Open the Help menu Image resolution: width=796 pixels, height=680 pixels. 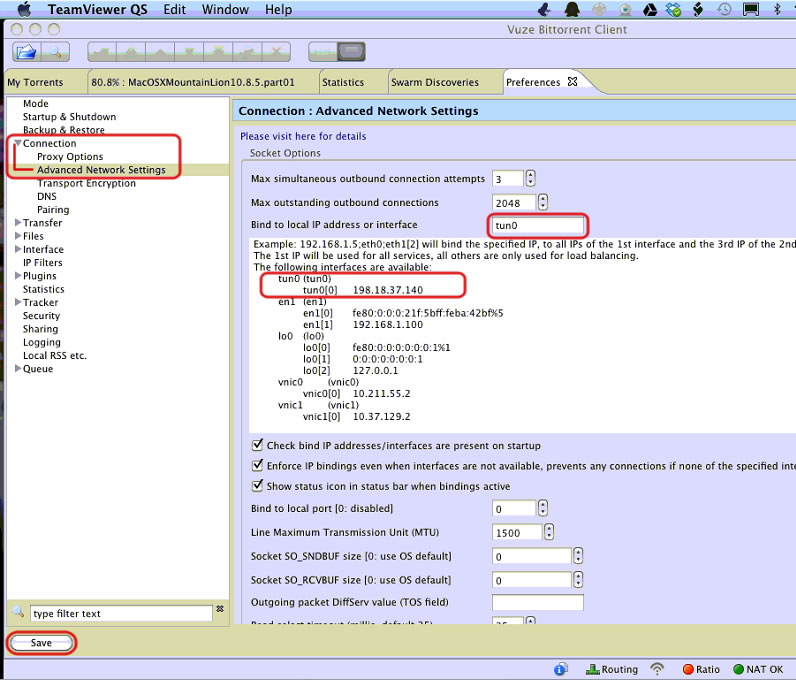coord(279,9)
